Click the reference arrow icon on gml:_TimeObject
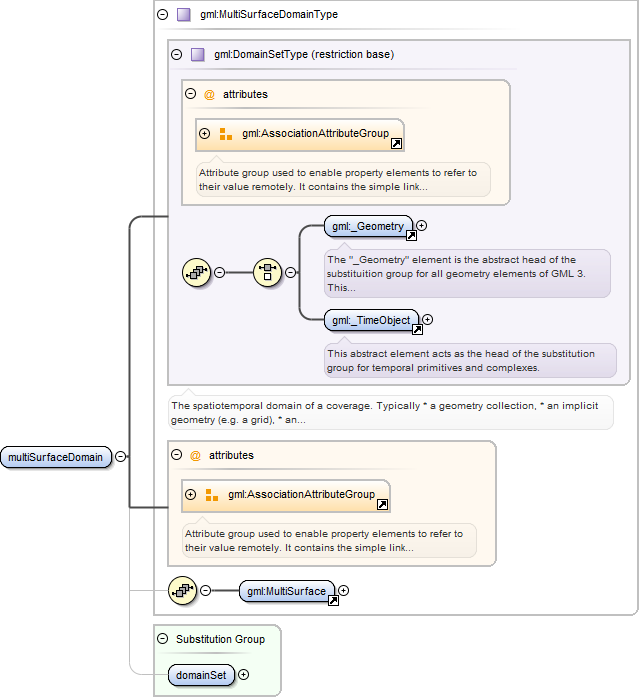 417,329
